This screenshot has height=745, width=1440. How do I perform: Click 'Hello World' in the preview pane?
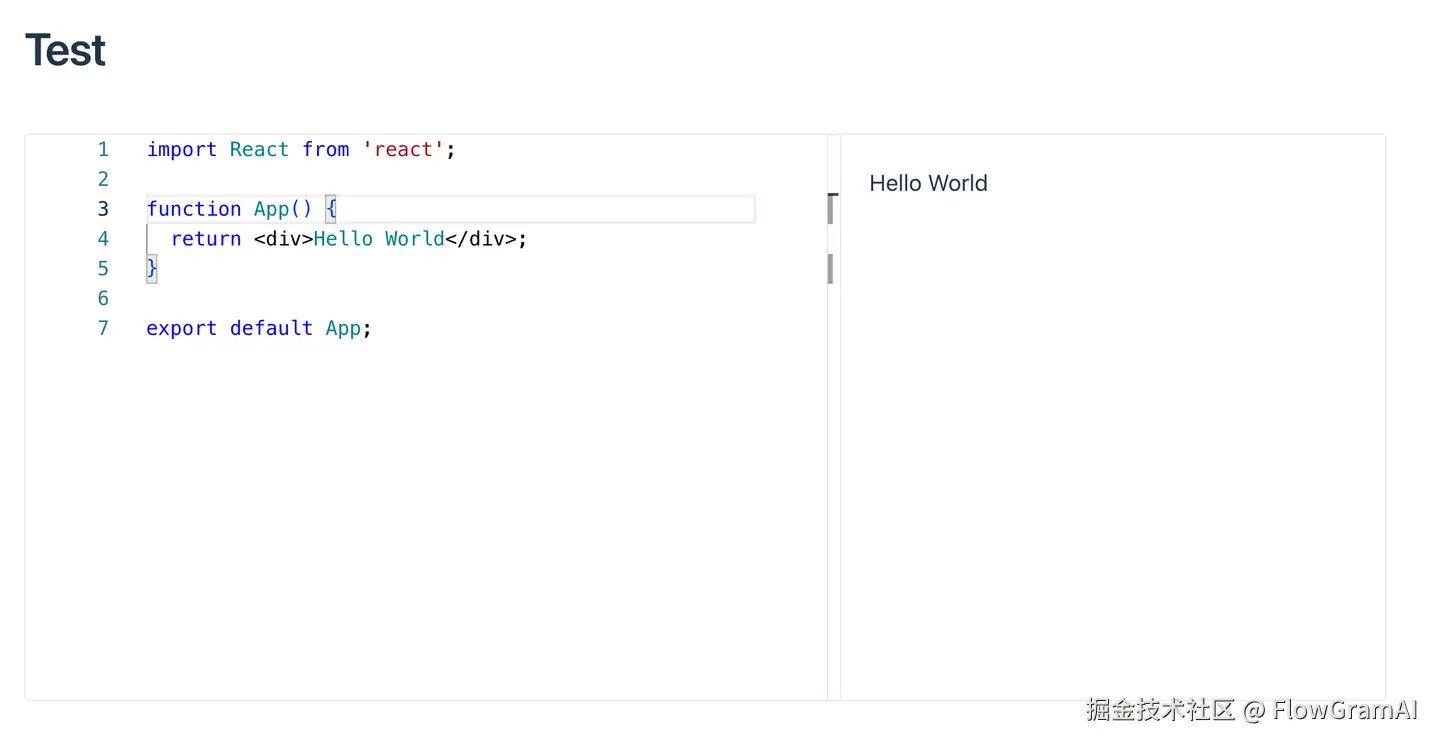click(x=928, y=184)
